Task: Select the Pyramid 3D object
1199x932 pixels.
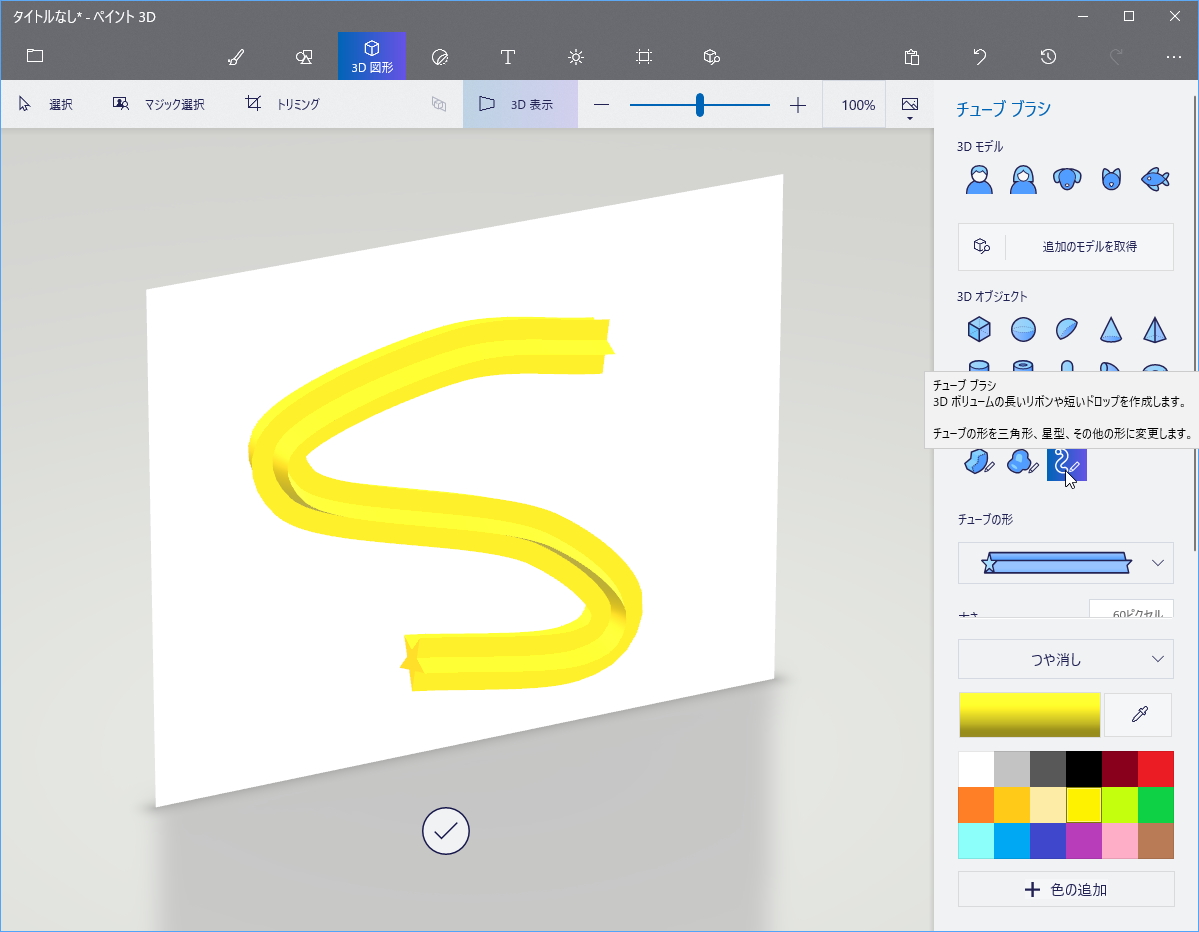Action: point(1155,330)
